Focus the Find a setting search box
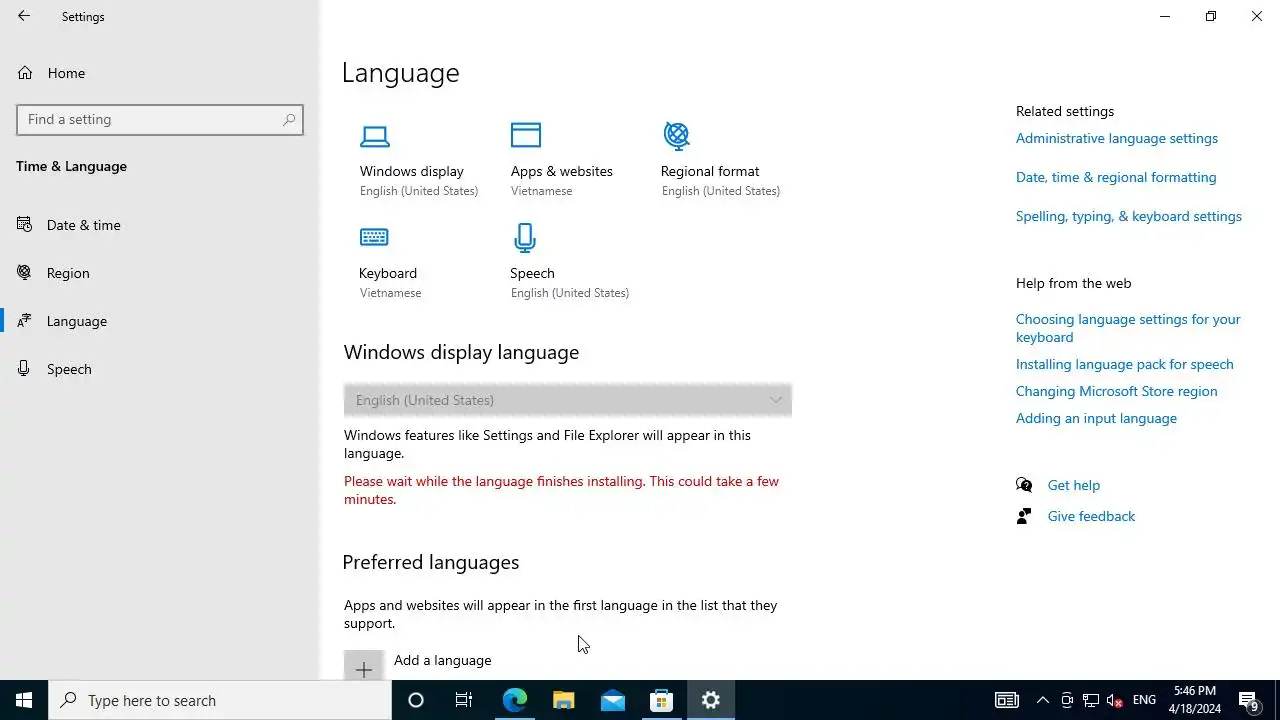 160,119
